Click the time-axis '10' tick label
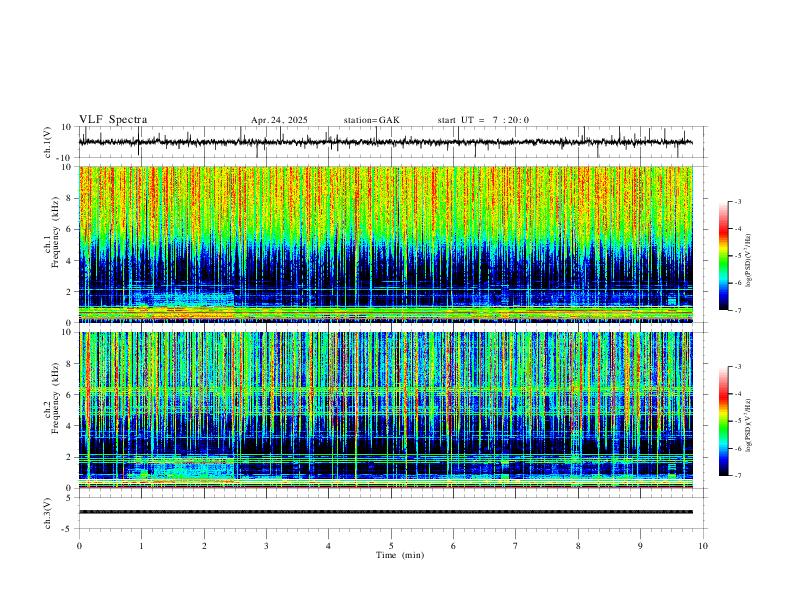 [x=703, y=546]
